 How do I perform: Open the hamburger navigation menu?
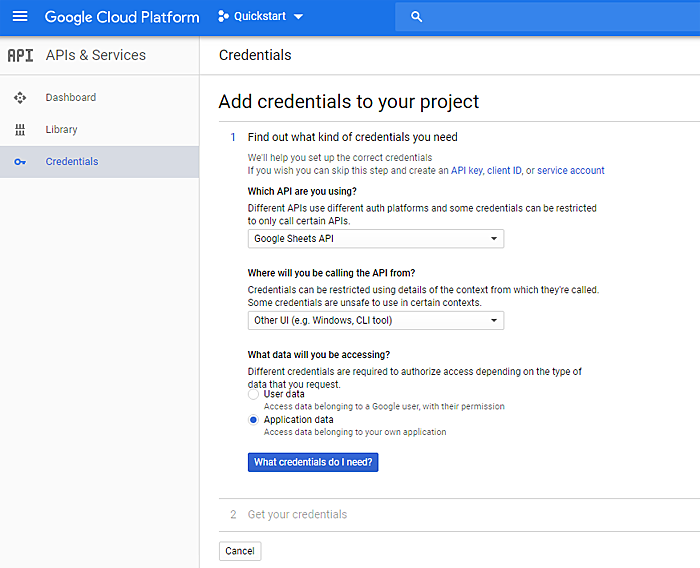(x=20, y=17)
